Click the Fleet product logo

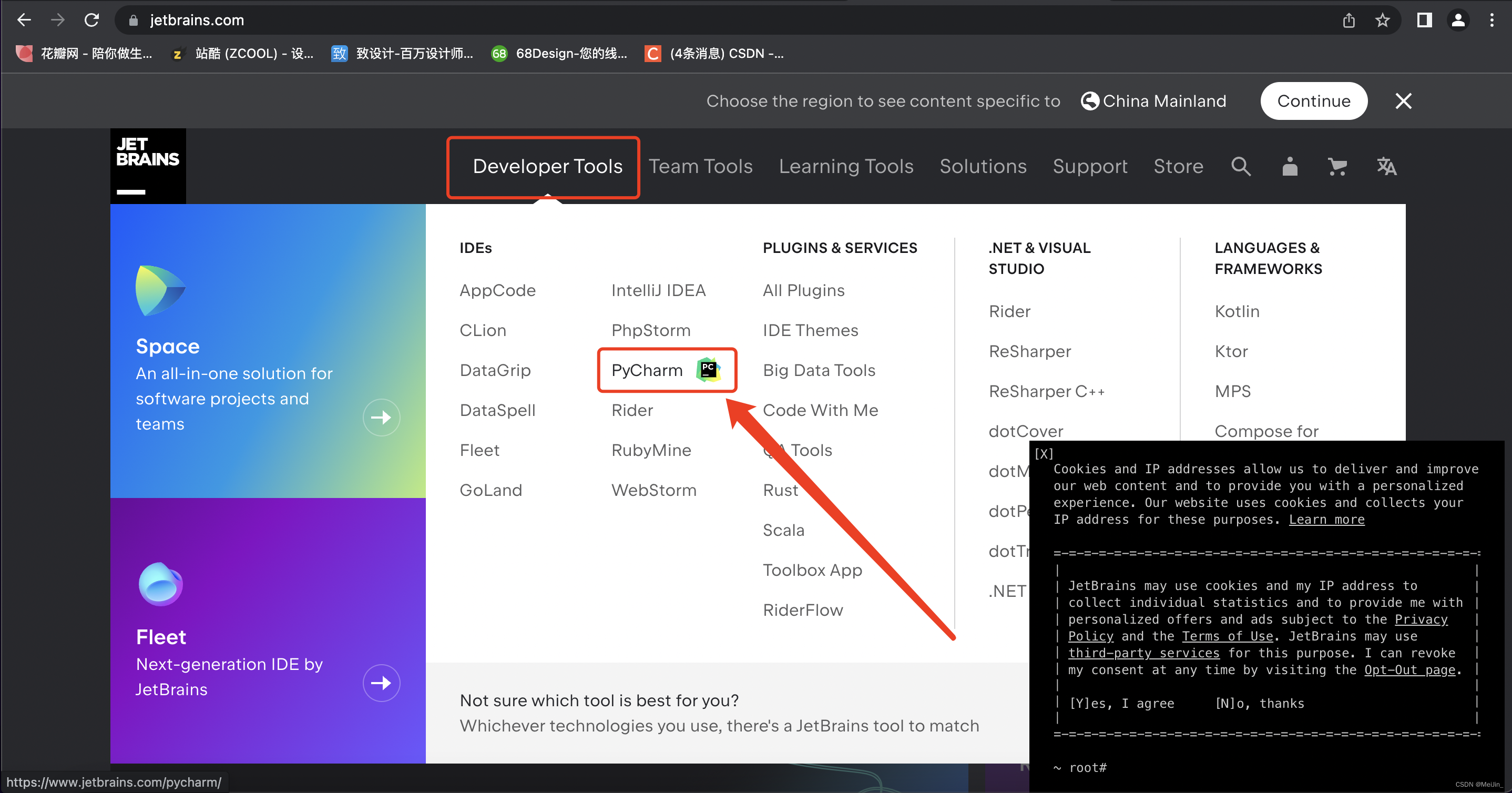pyautogui.click(x=160, y=584)
